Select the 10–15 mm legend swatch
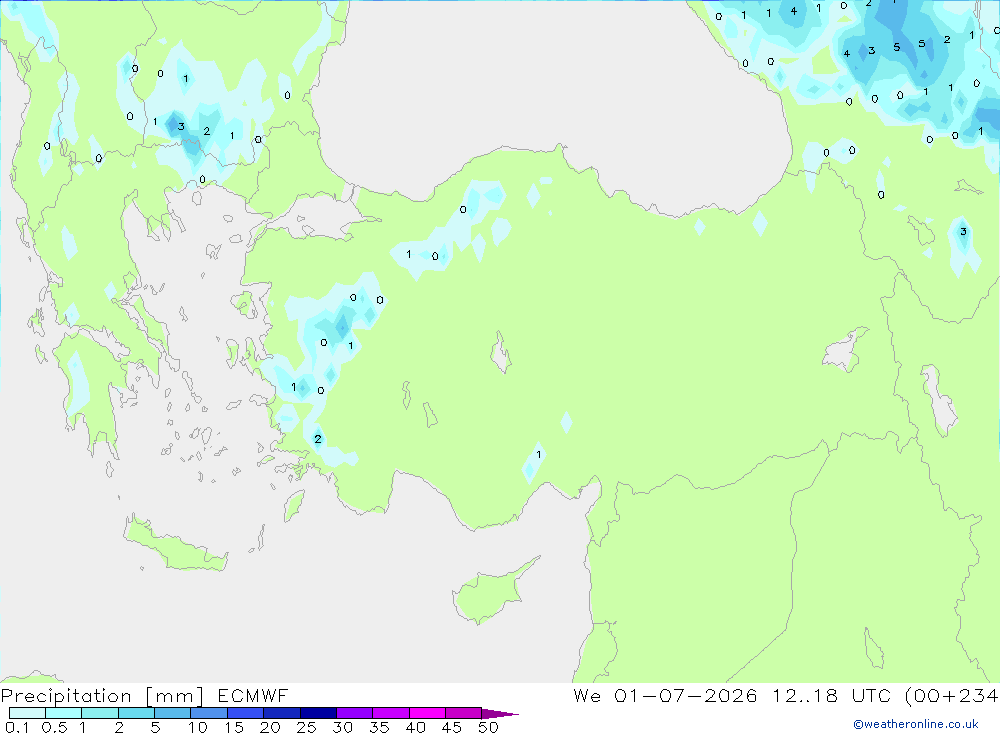The height and width of the screenshot is (733, 1000). coord(209,713)
